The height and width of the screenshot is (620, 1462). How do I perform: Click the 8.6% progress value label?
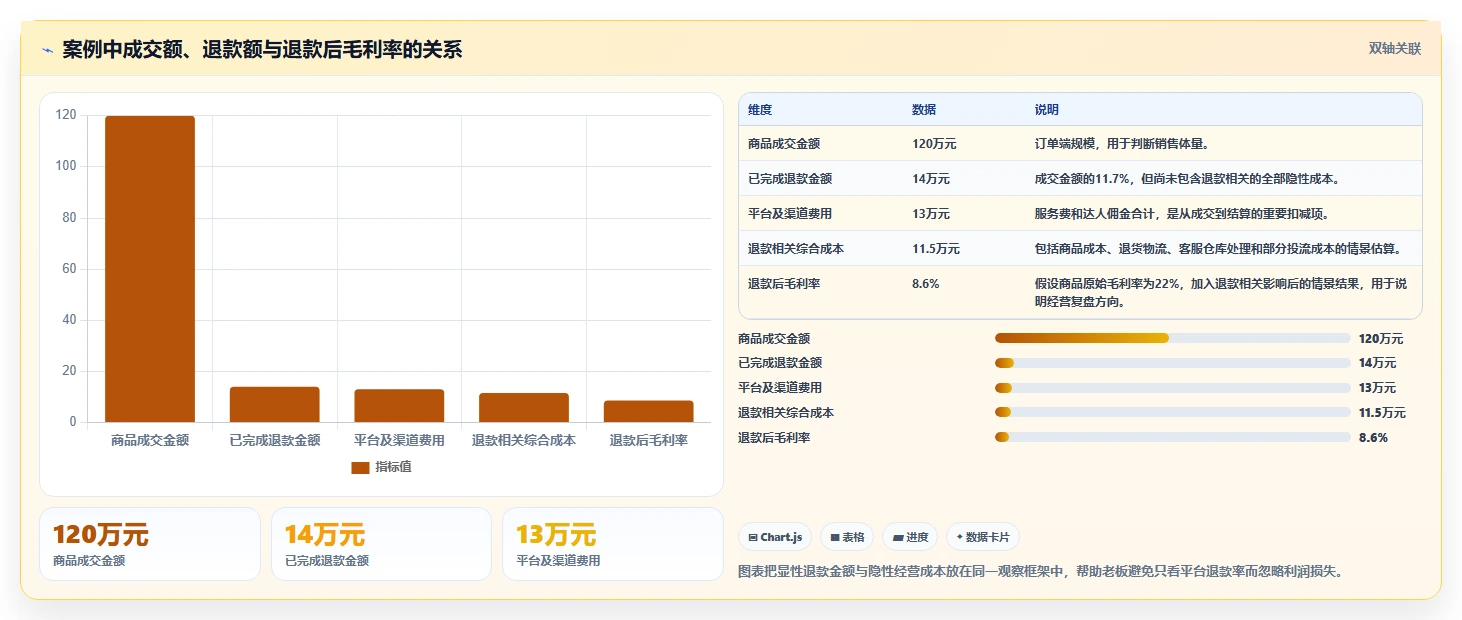[x=1373, y=437]
